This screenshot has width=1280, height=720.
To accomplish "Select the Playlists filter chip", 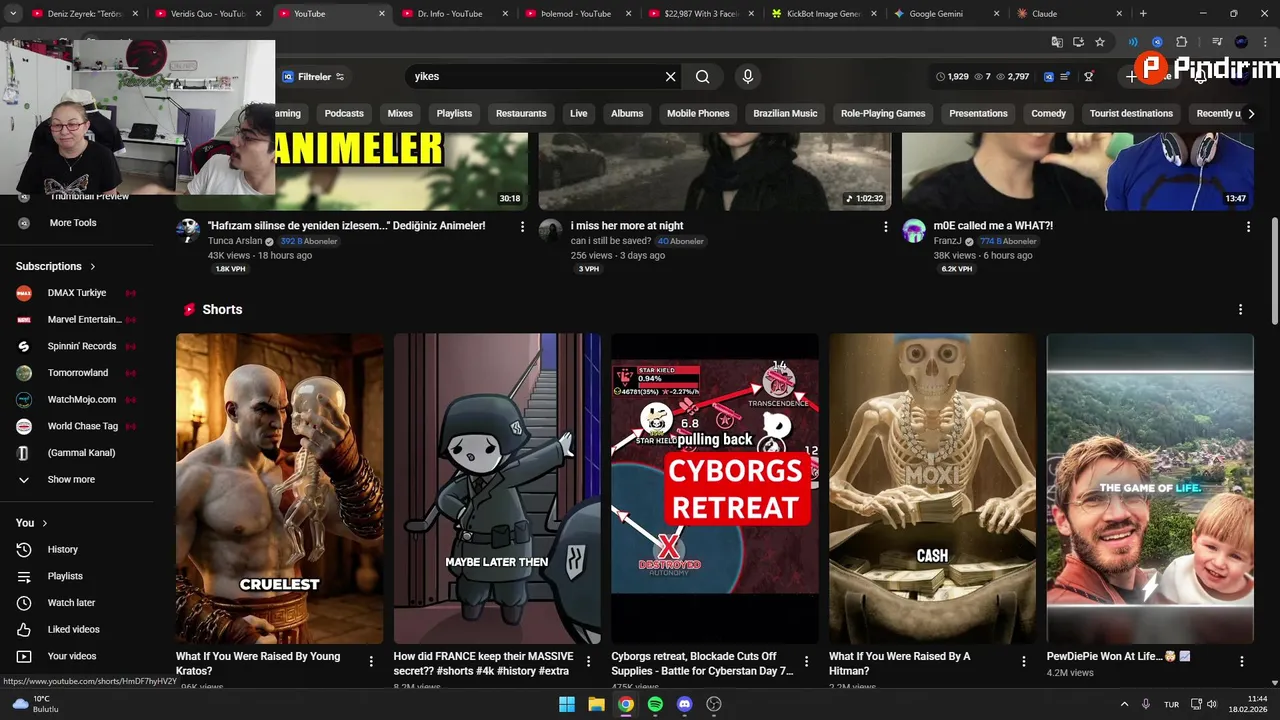I will click(x=454, y=113).
